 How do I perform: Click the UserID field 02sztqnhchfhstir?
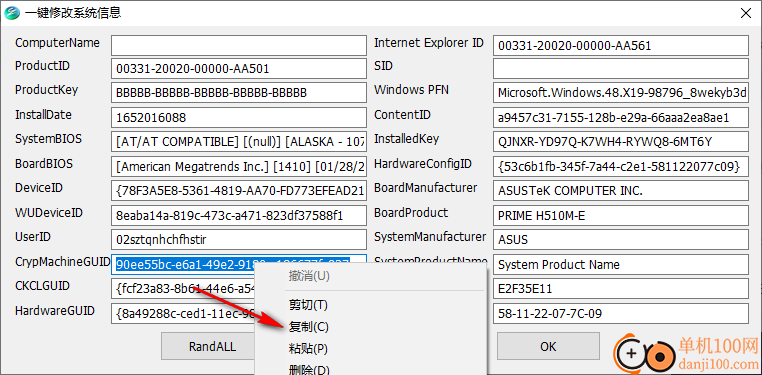[x=239, y=240]
